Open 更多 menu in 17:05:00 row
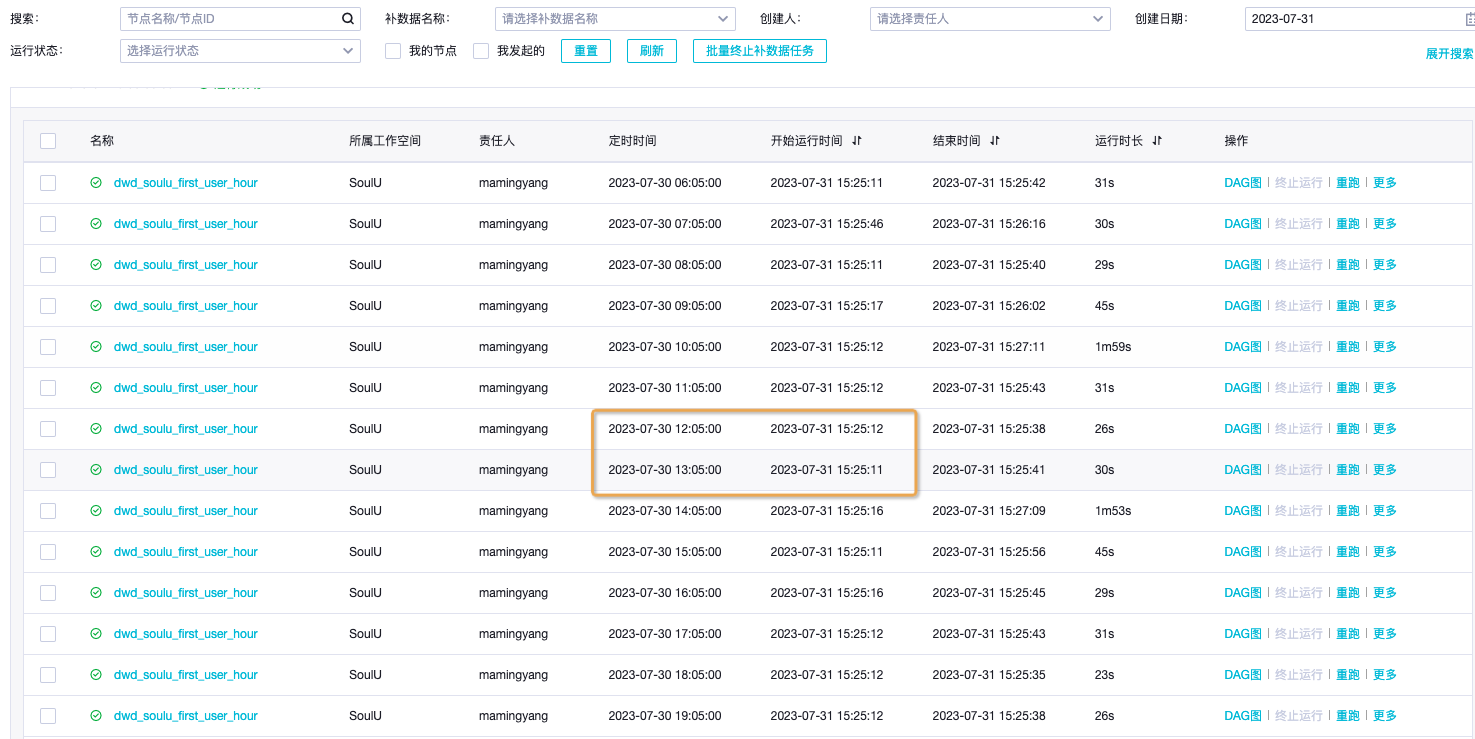The width and height of the screenshot is (1475, 739). click(x=1385, y=634)
